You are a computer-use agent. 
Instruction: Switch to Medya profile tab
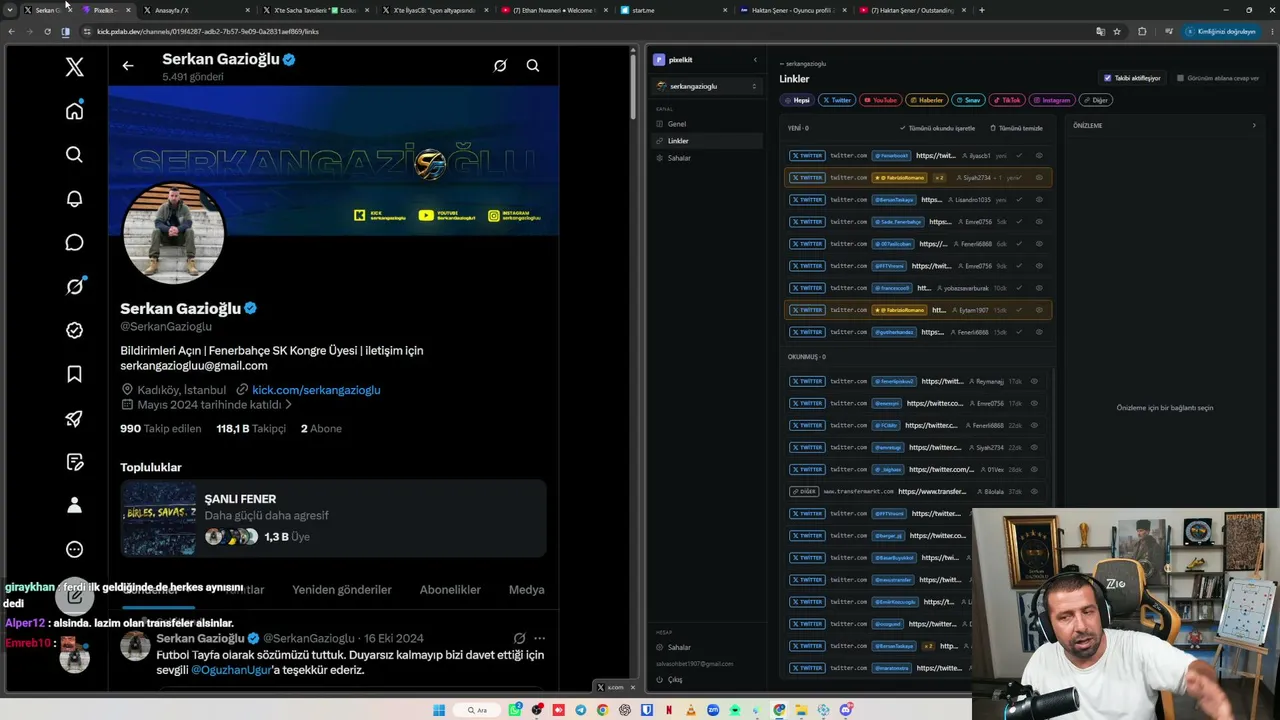click(527, 590)
